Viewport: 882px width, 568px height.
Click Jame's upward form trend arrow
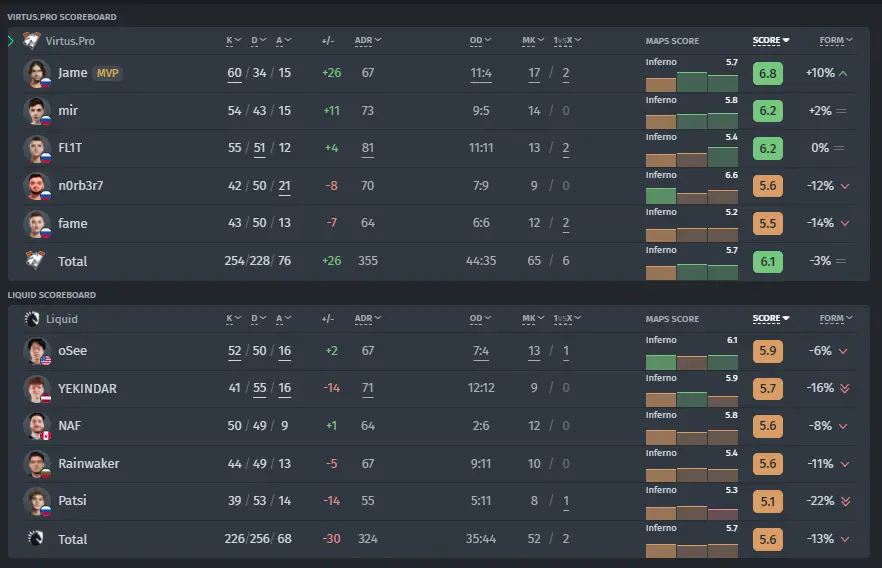[843, 73]
